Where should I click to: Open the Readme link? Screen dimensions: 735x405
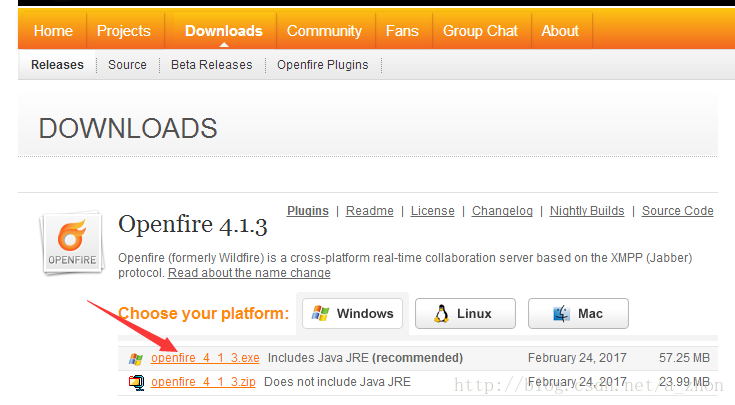click(370, 211)
